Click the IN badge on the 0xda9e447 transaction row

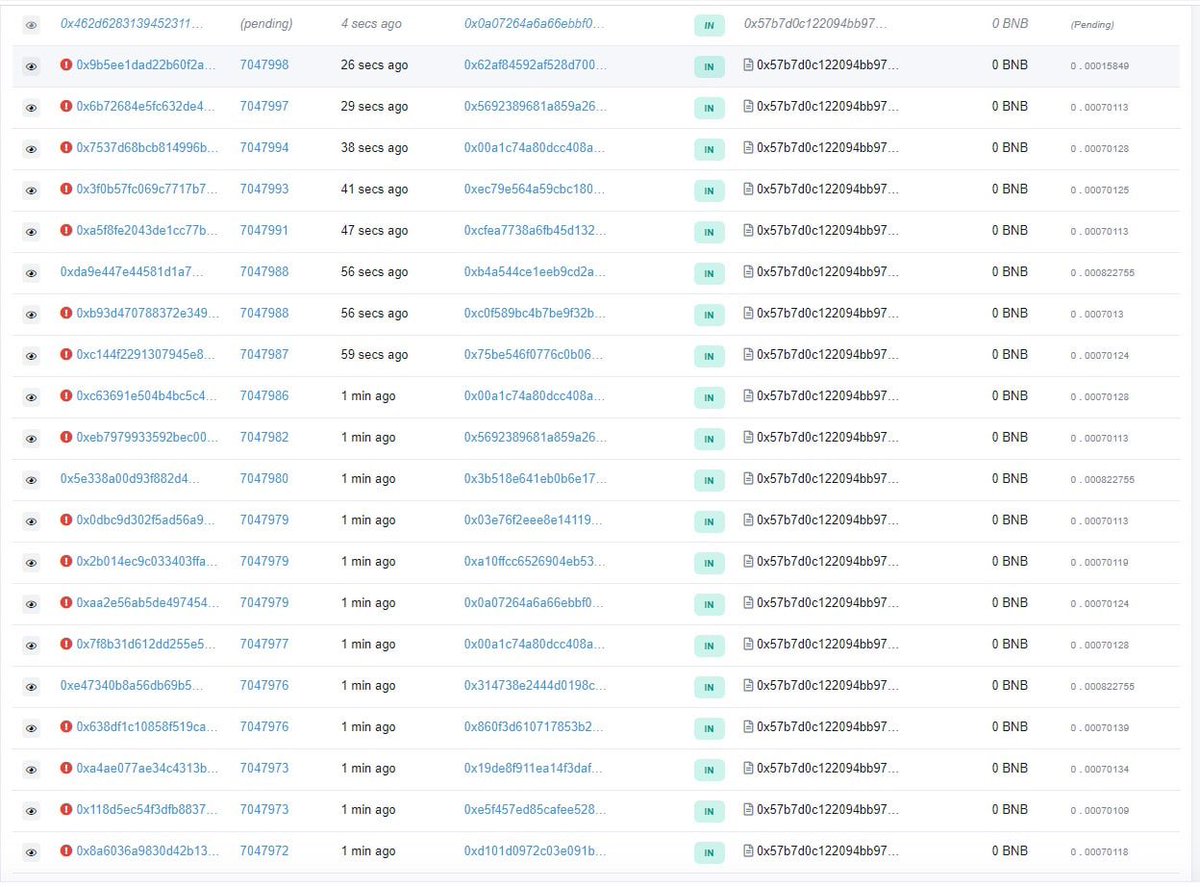click(x=710, y=272)
